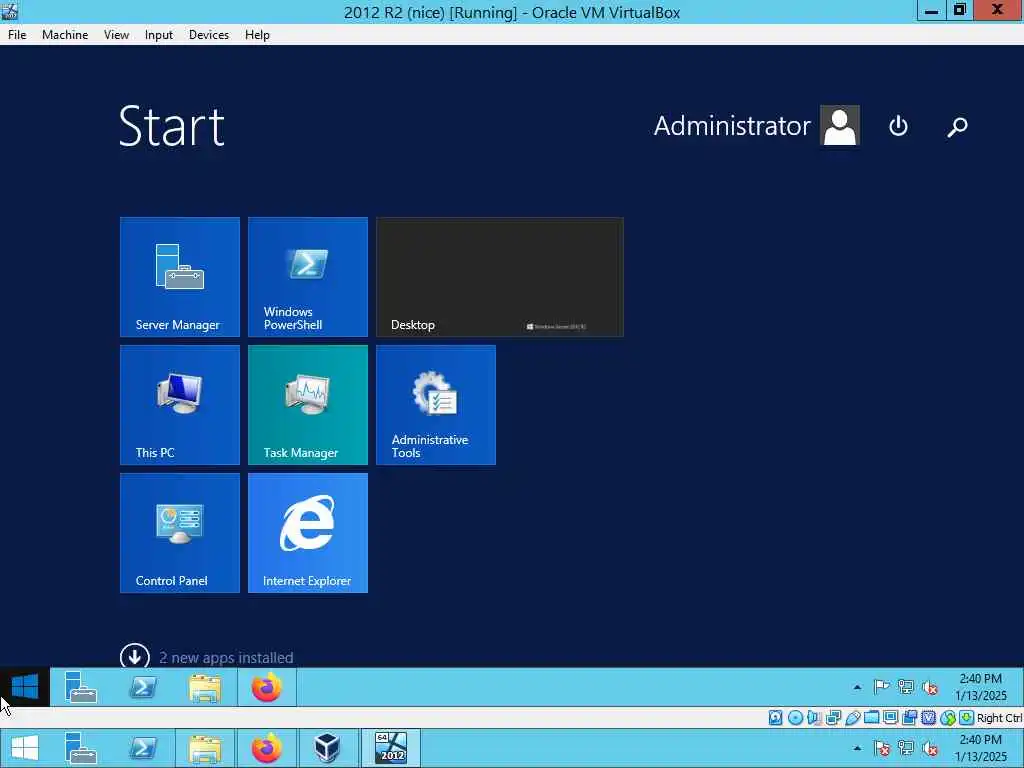This screenshot has width=1024, height=768.
Task: Open the VirtualBox Help menu
Action: [257, 35]
